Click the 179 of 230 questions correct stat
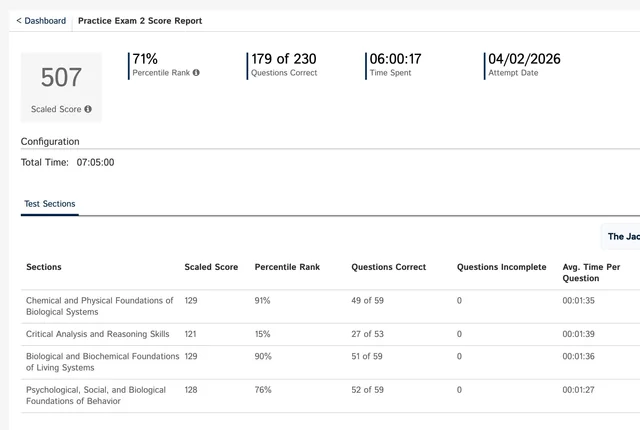Screen dimensions: 640x430 pyautogui.click(x=284, y=59)
